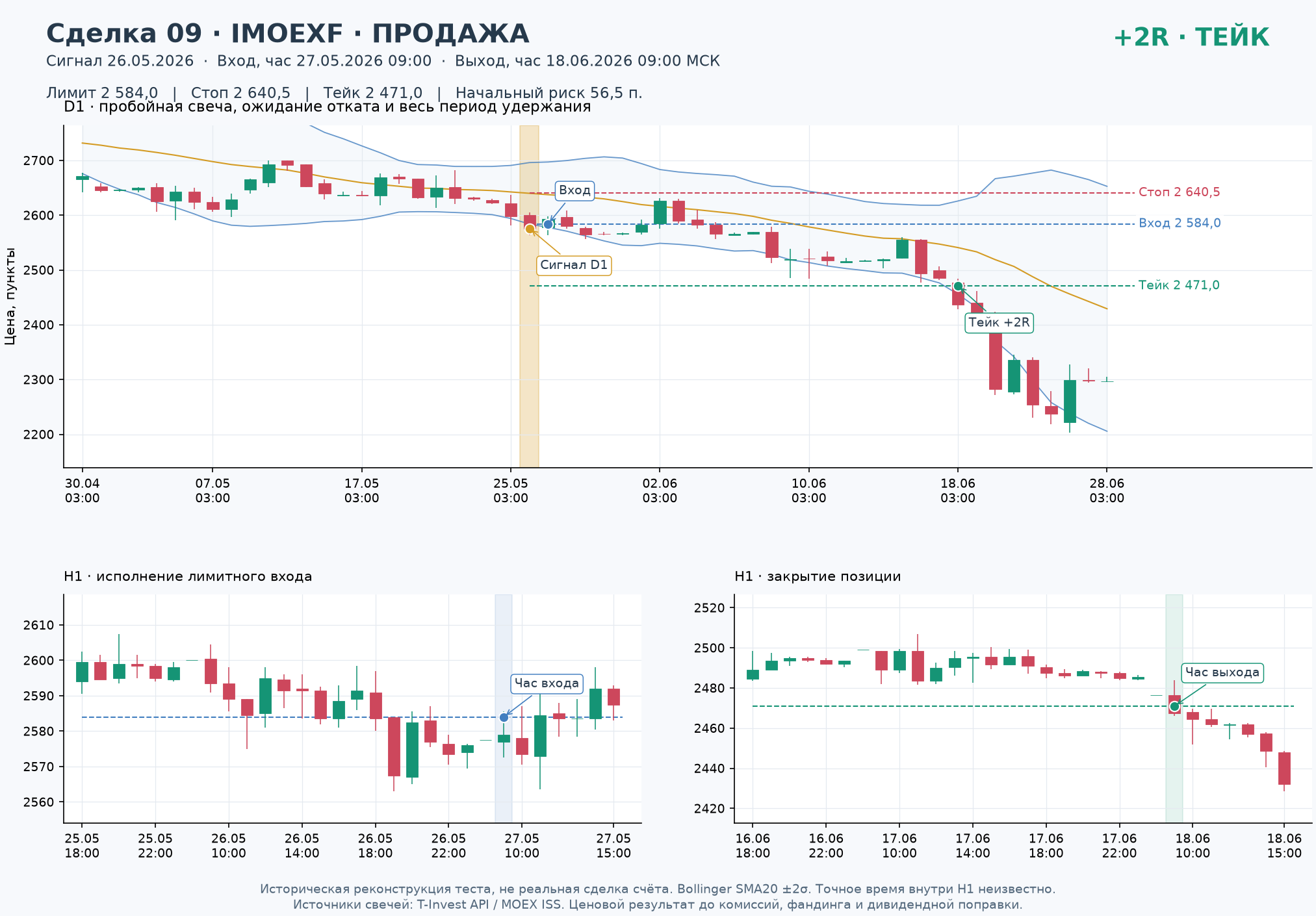
Task: Click the 30.04 03:00 date tick on D1 axis
Action: (x=83, y=491)
